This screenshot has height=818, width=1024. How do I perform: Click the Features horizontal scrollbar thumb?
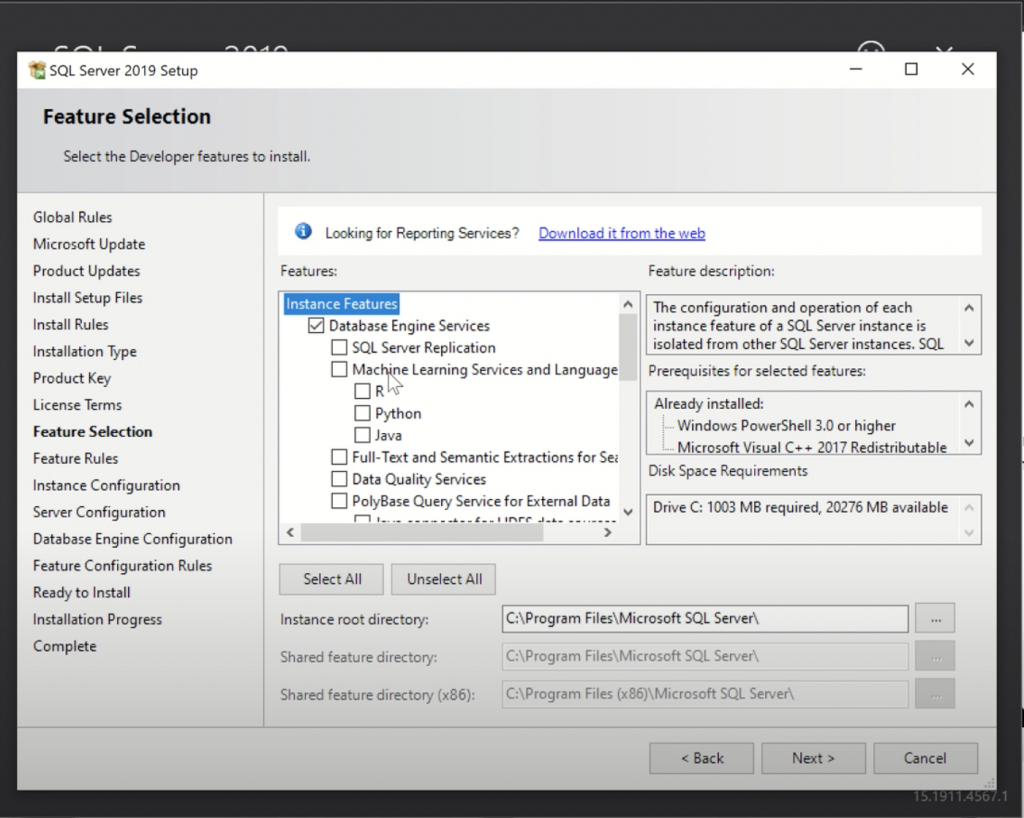[x=421, y=533]
